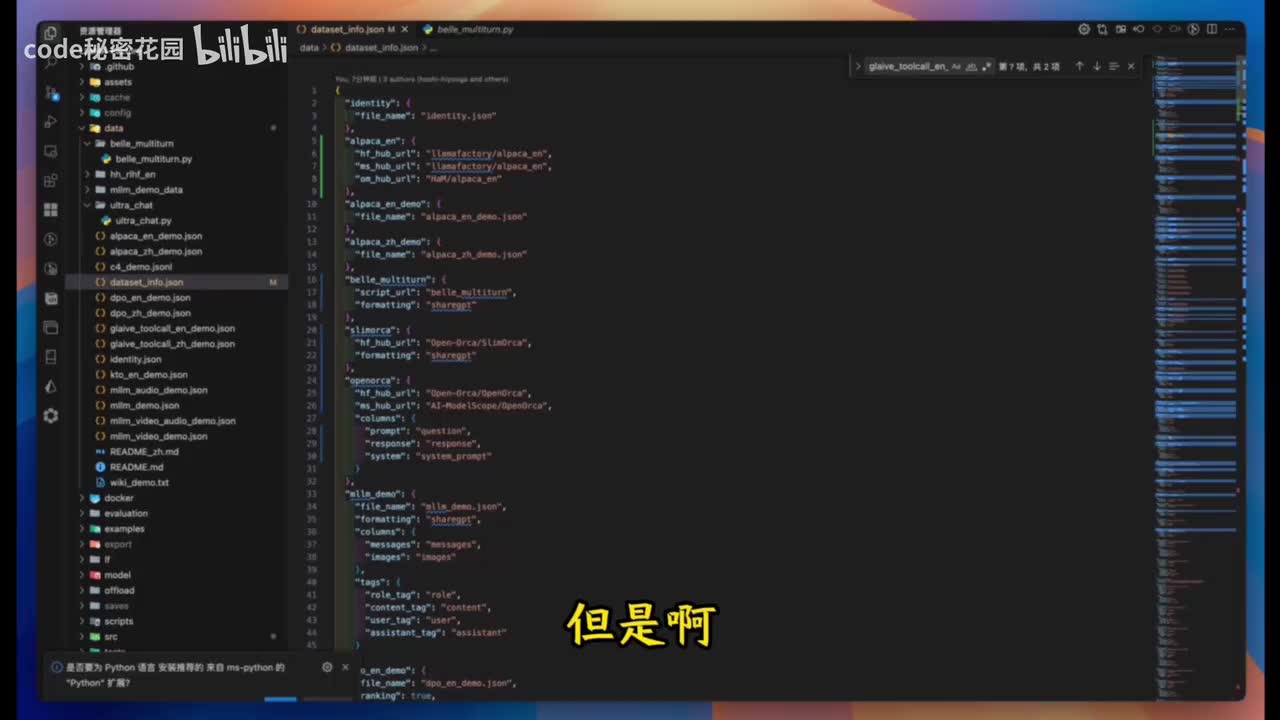Switch to dataset_info.json editor tab

350,30
